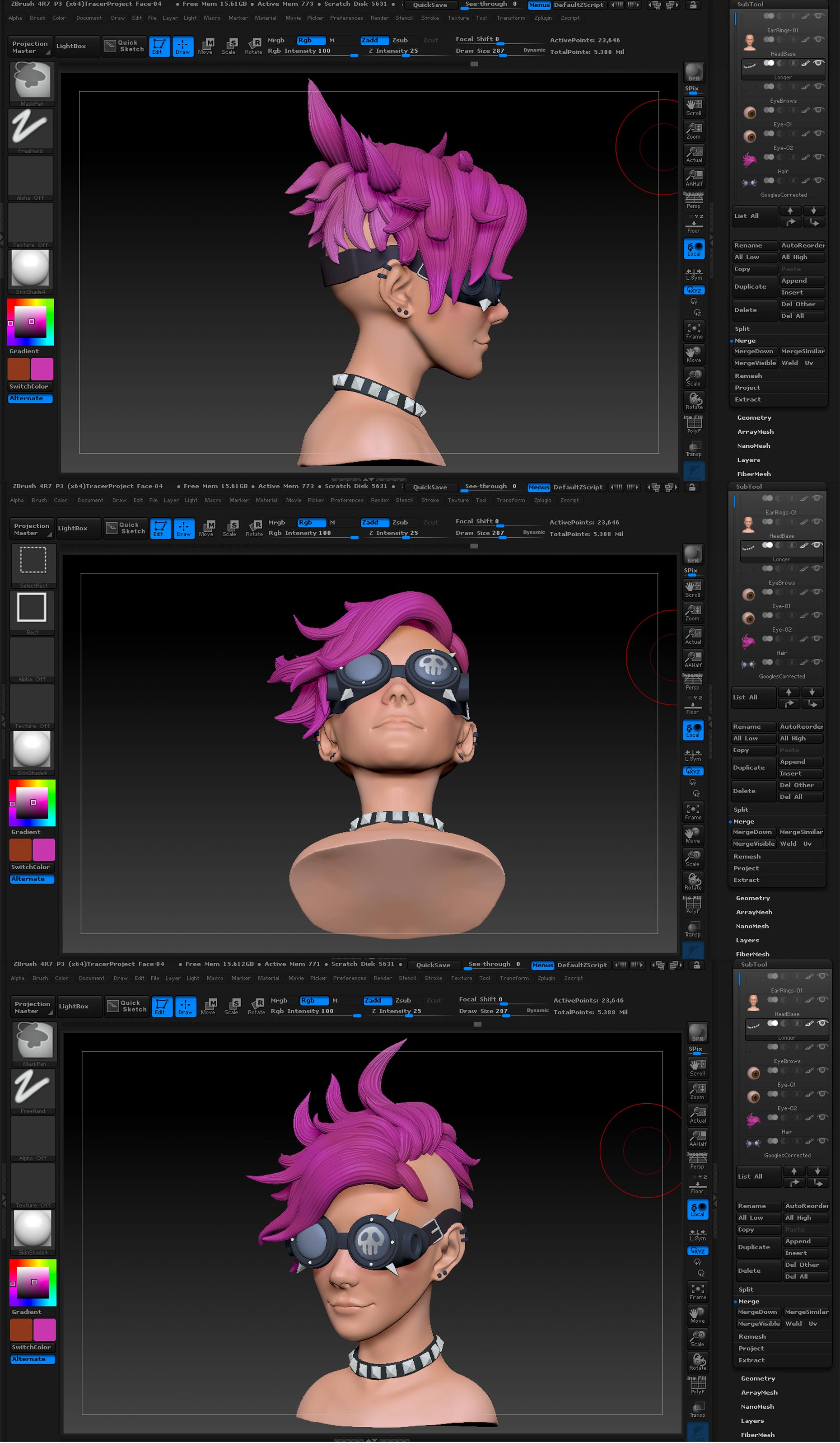Expand FiberMesh section in the bottom panel
Image resolution: width=840 pixels, height=1443 pixels.
pos(758,1434)
